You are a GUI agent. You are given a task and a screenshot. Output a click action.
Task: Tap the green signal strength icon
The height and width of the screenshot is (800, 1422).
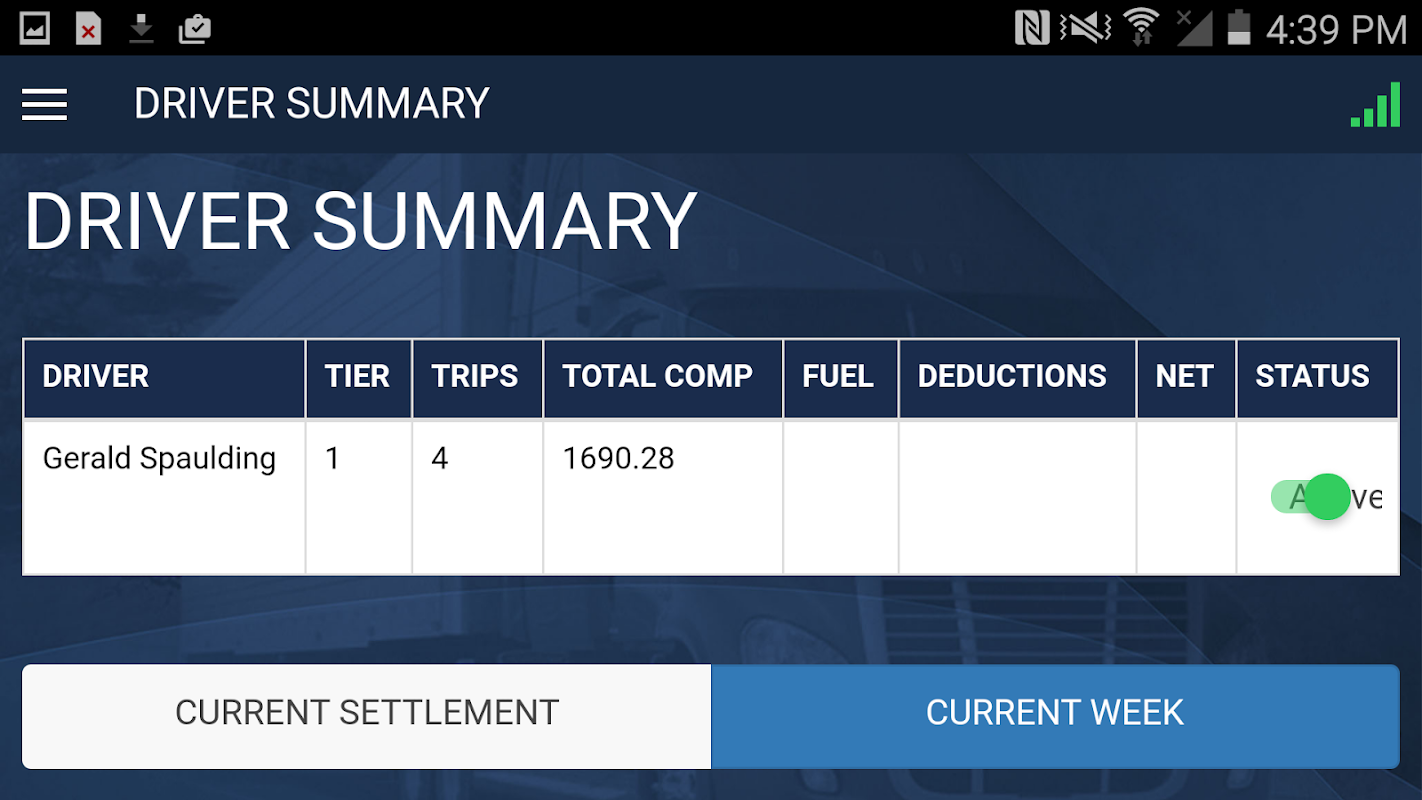(x=1376, y=105)
